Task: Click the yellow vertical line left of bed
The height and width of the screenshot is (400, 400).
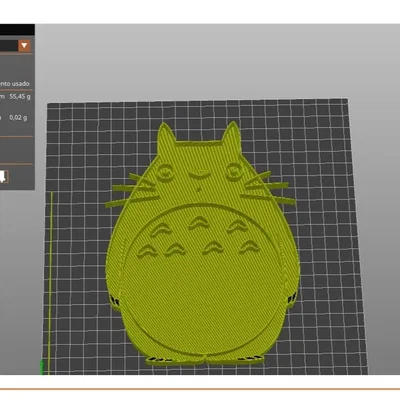Action: point(51,283)
